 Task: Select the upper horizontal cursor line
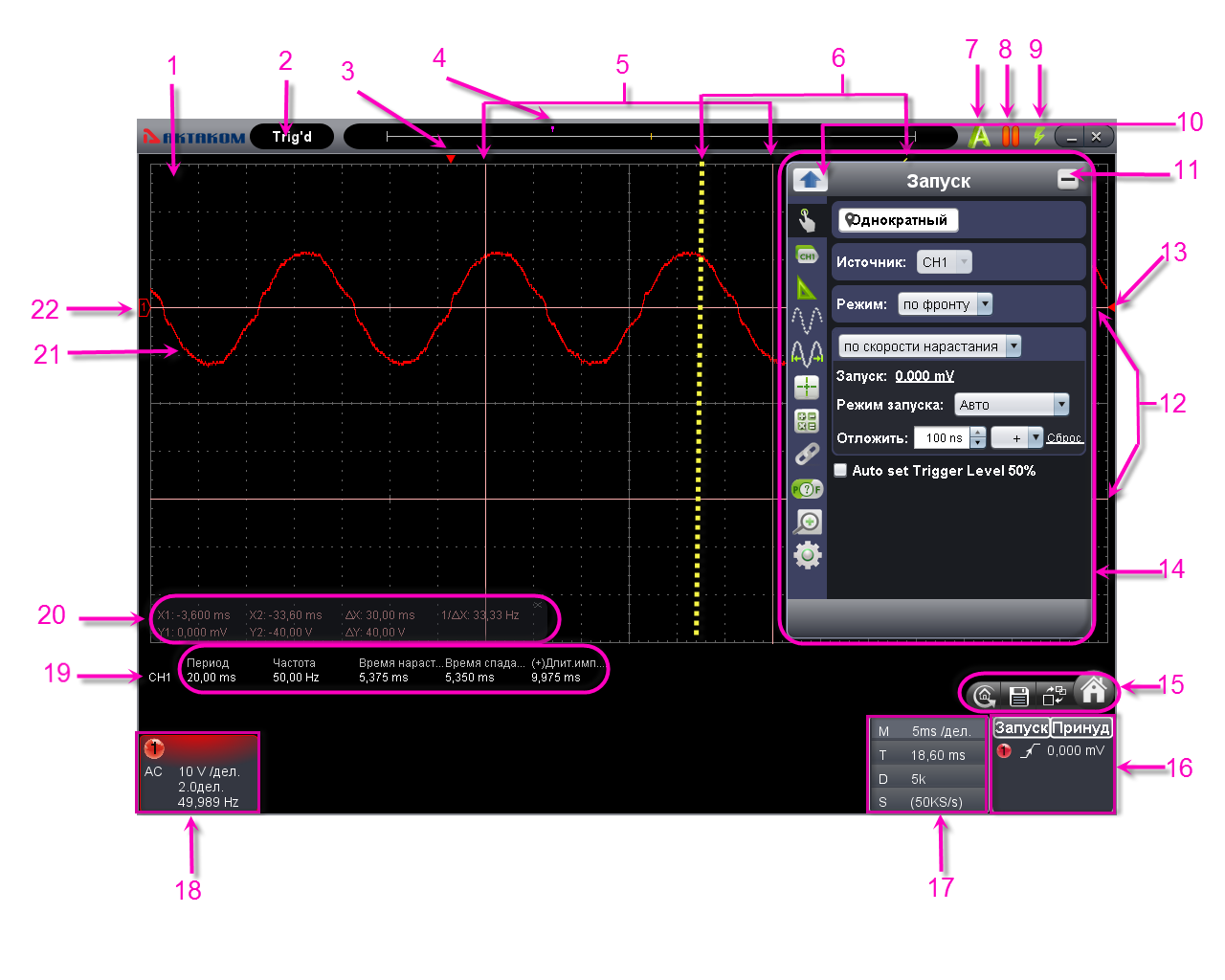(629, 307)
